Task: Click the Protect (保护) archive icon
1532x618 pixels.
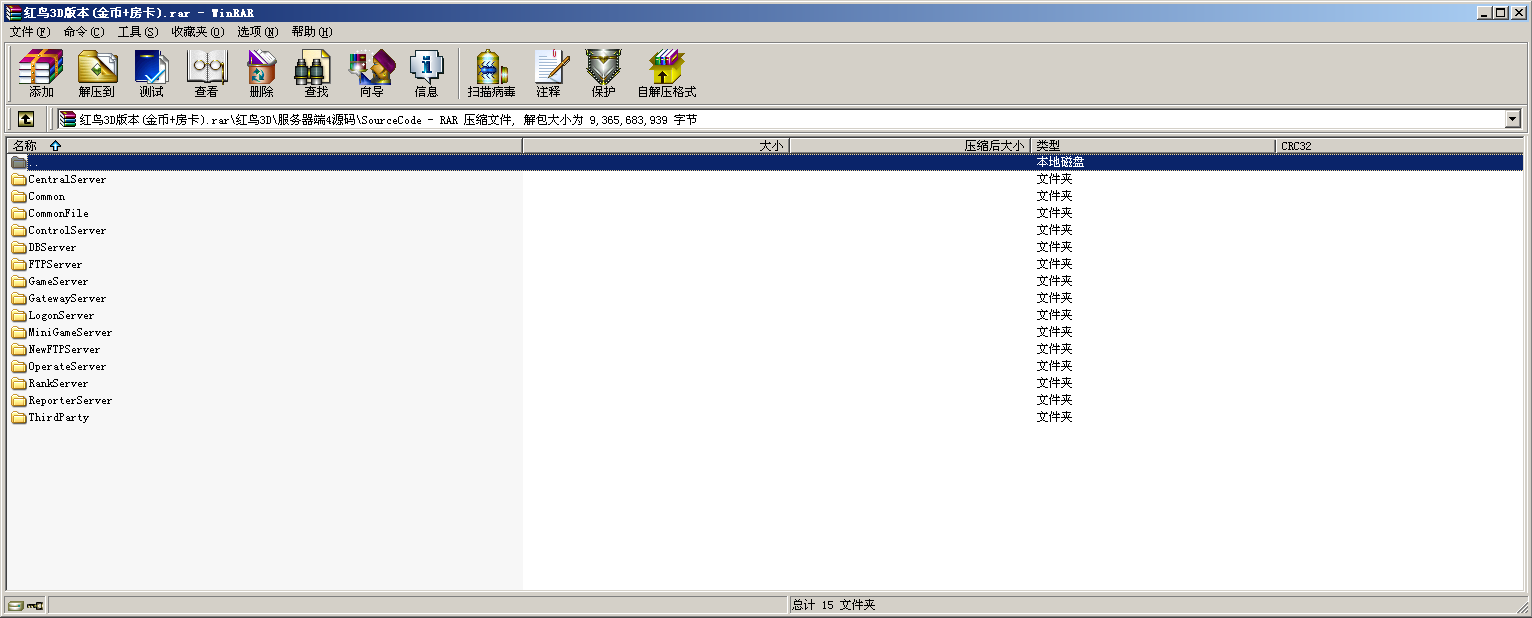Action: [x=603, y=74]
